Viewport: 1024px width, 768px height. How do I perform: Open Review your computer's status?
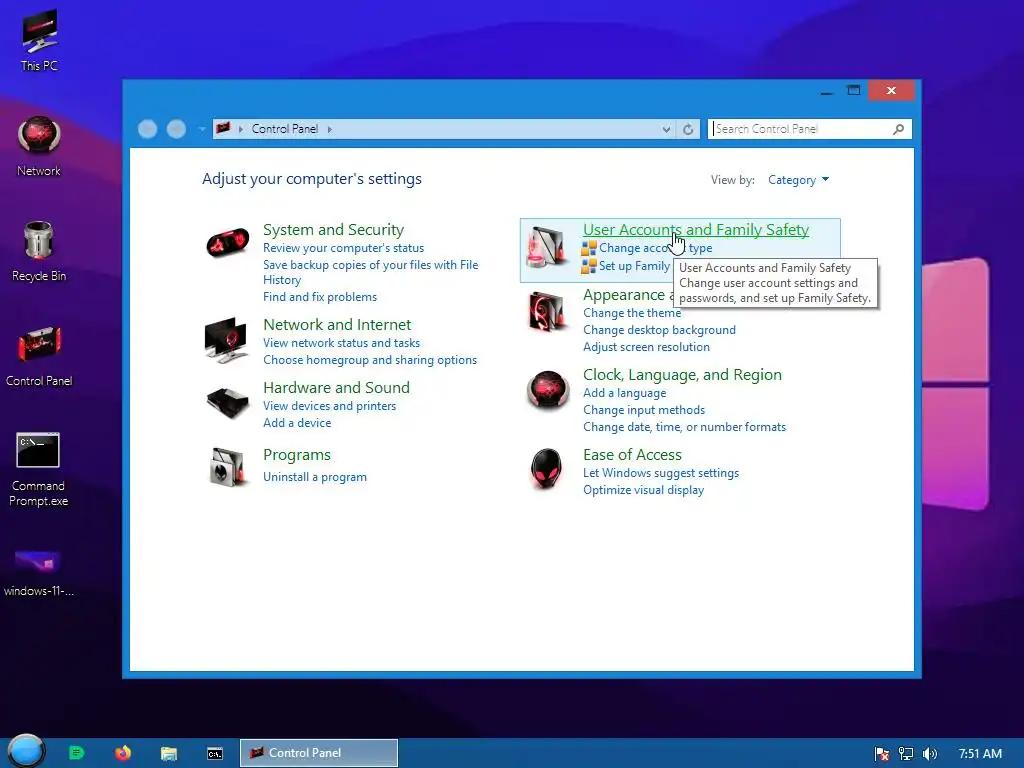click(344, 248)
